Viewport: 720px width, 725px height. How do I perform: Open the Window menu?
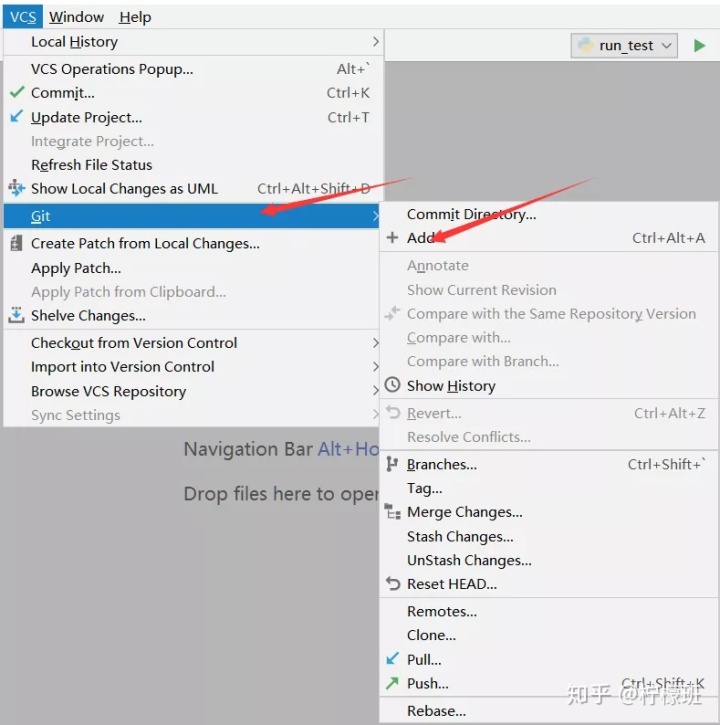click(76, 17)
